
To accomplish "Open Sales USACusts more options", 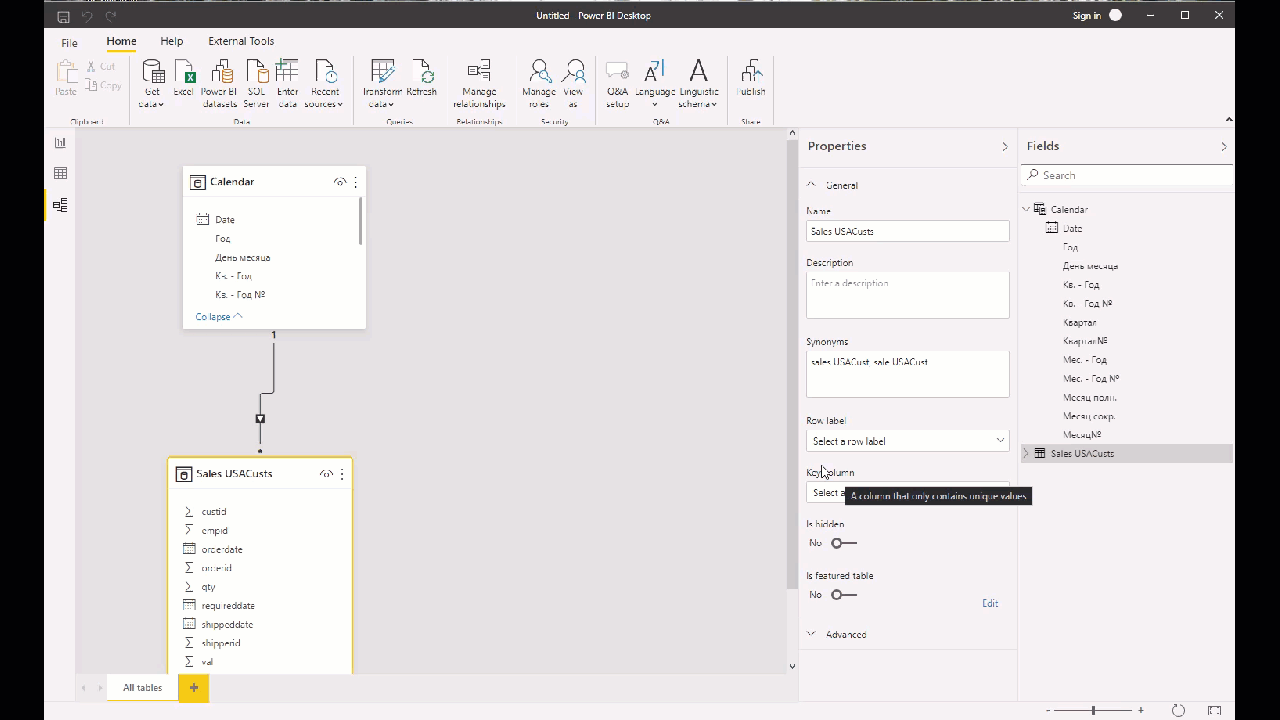I will click(342, 474).
